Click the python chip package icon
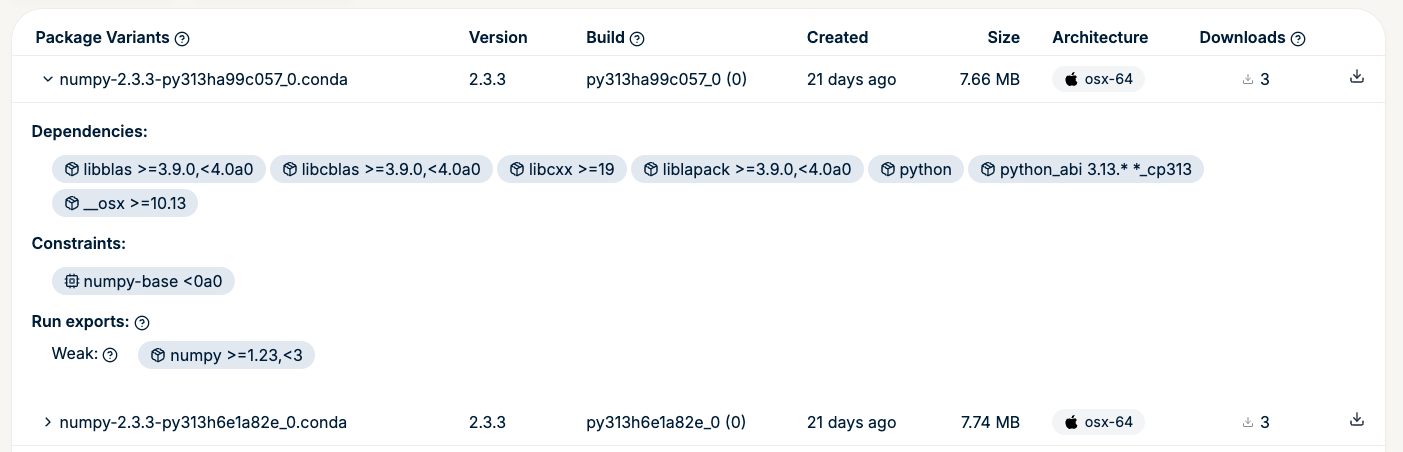 click(x=888, y=169)
